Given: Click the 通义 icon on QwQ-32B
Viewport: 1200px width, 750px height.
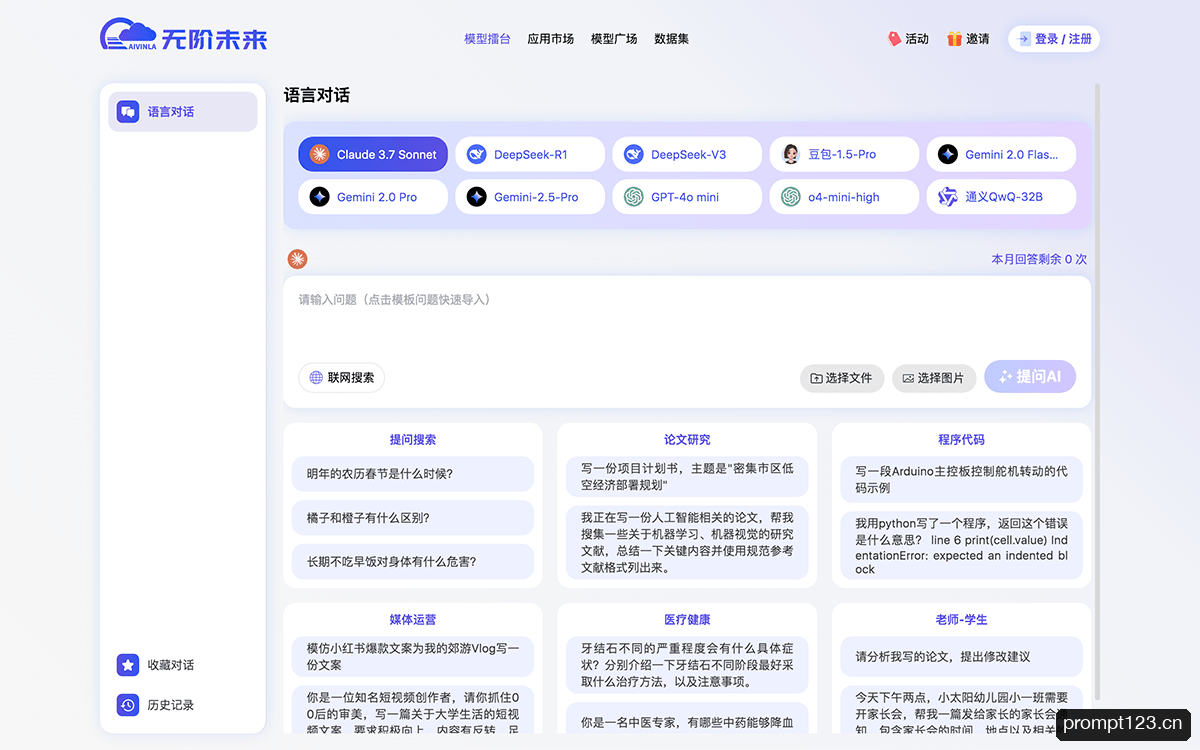Looking at the screenshot, I should pos(948,197).
